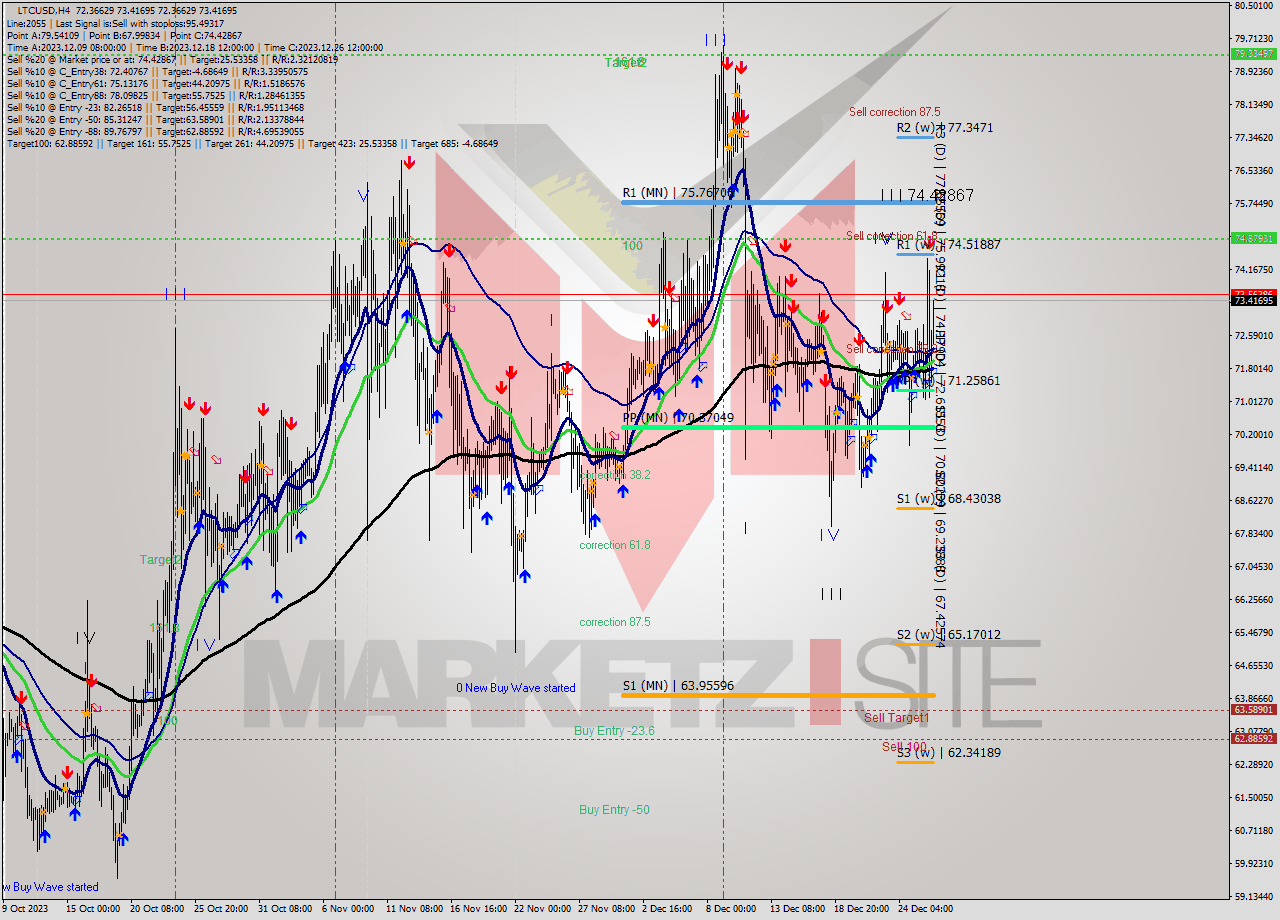Click the R1 (w) | 74.51887 label

(x=948, y=244)
